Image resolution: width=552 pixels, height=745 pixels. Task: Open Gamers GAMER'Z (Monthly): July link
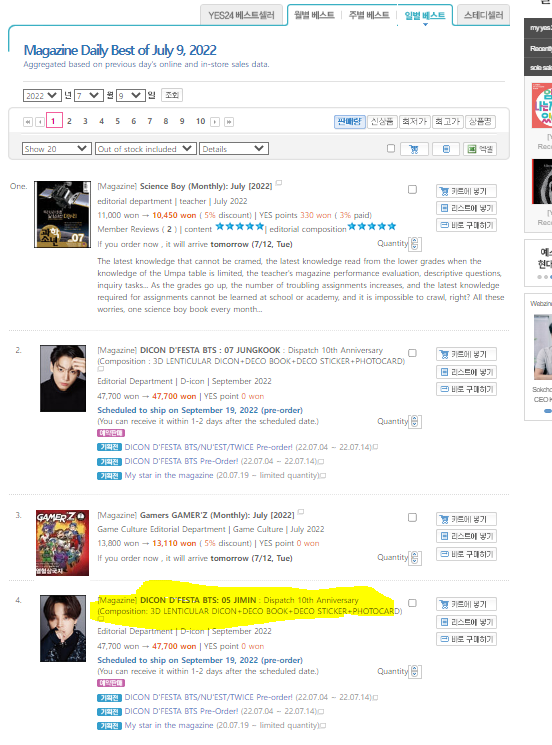(x=217, y=515)
